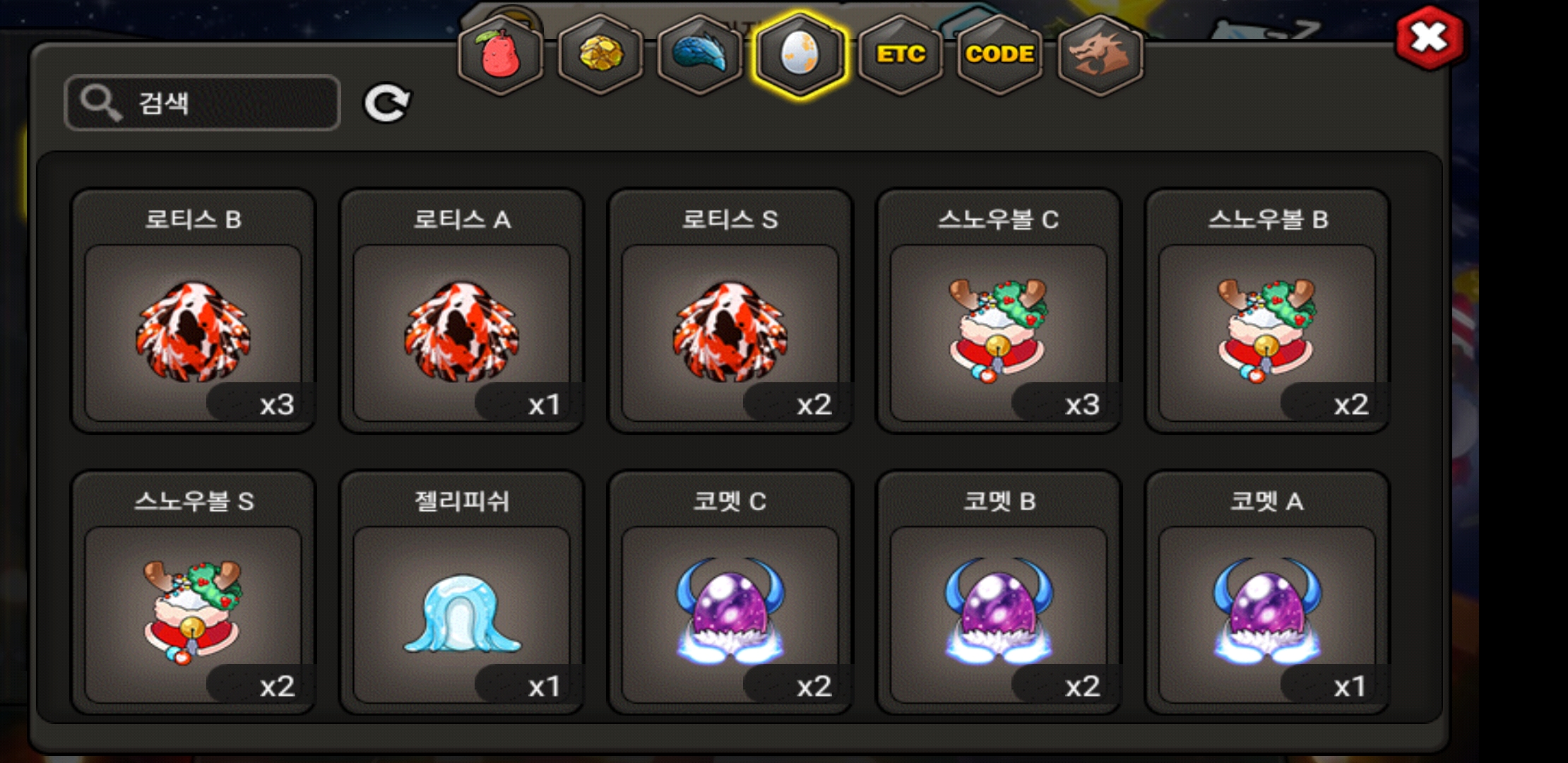
Task: Select the 로티스 S egg
Action: pyautogui.click(x=730, y=311)
